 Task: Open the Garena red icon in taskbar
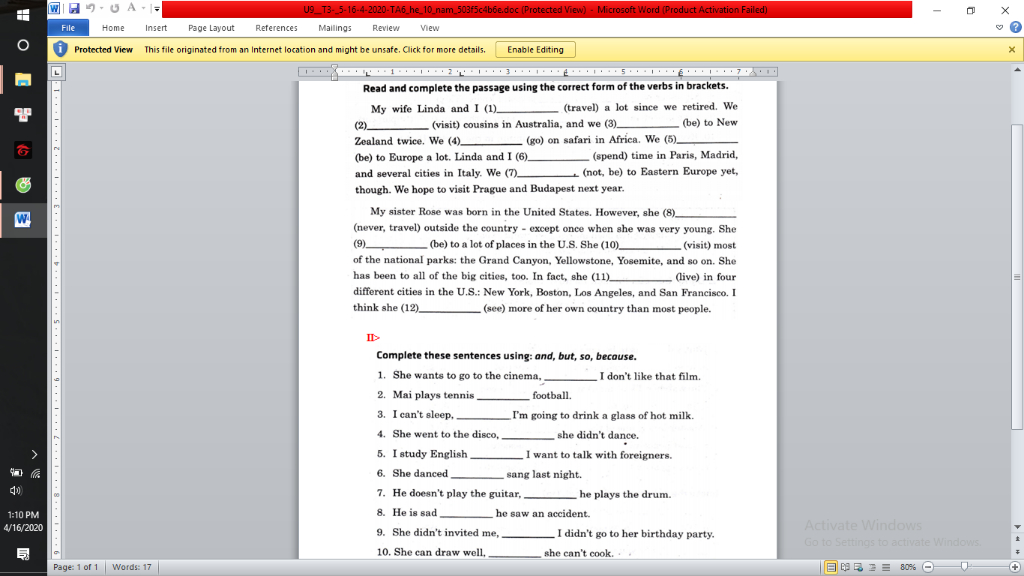pyautogui.click(x=23, y=150)
